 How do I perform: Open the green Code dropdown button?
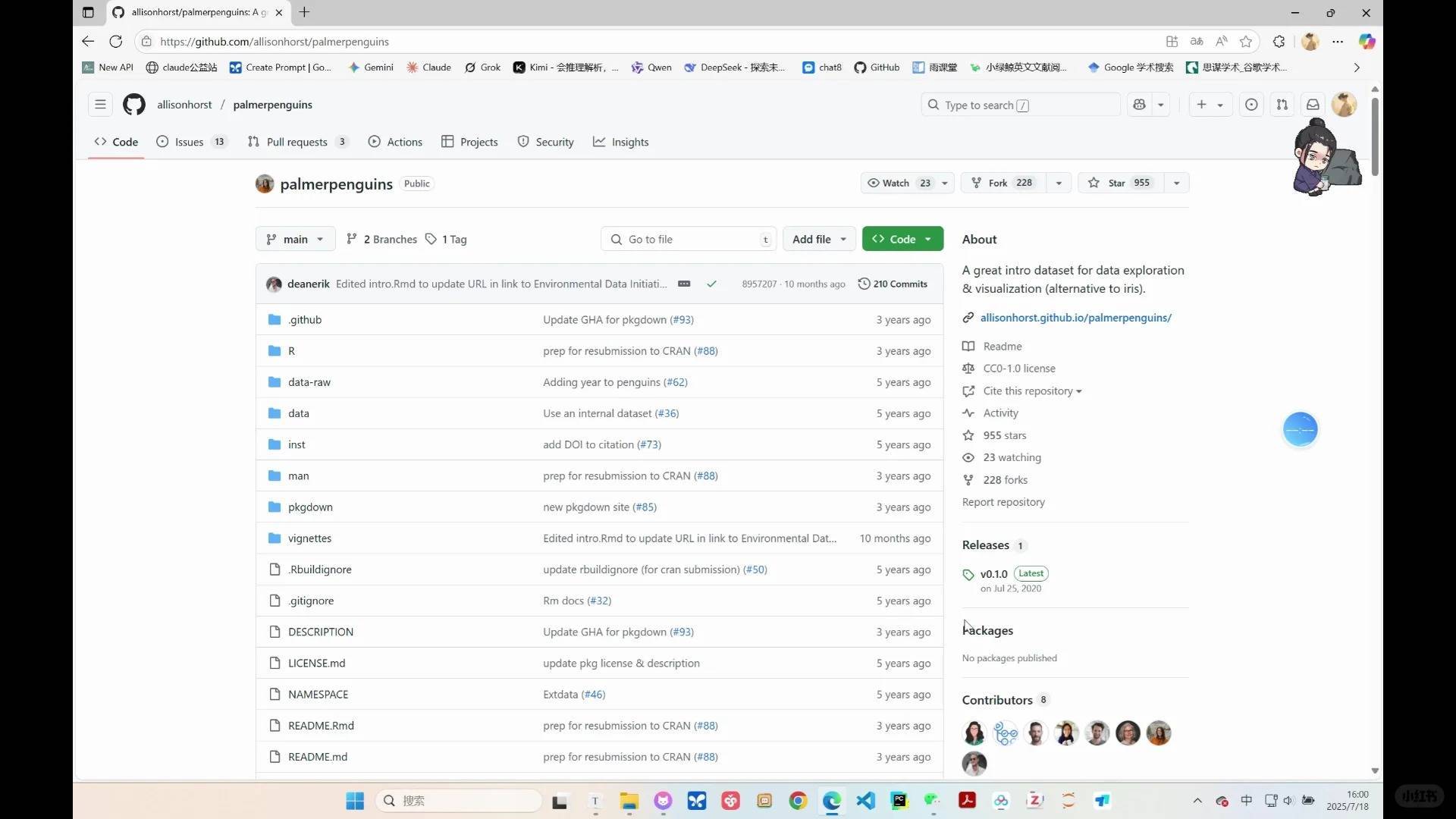902,239
